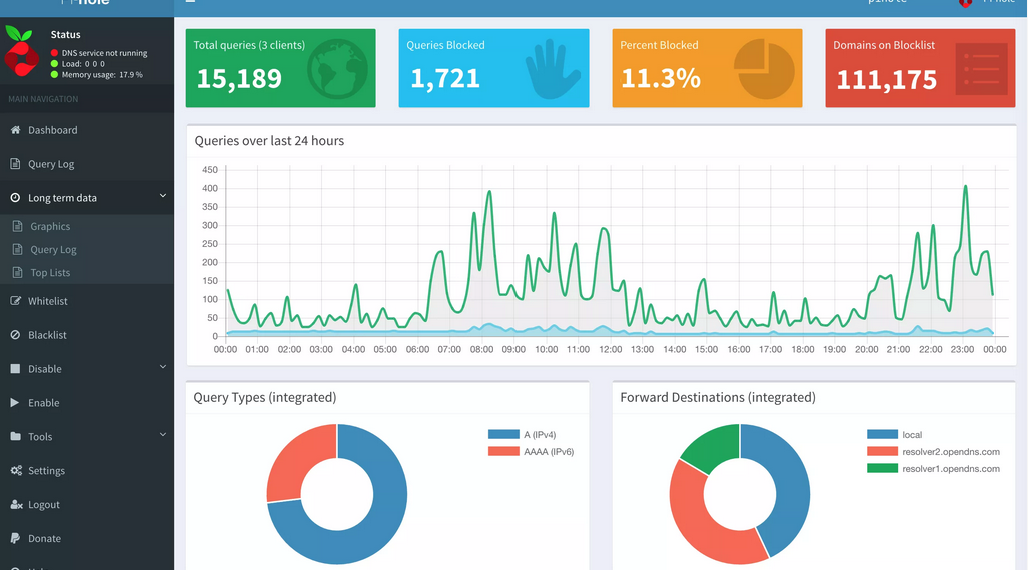Viewport: 1028px width, 570px height.
Task: Click the 23:00 peak on queries graph
Action: (965, 187)
